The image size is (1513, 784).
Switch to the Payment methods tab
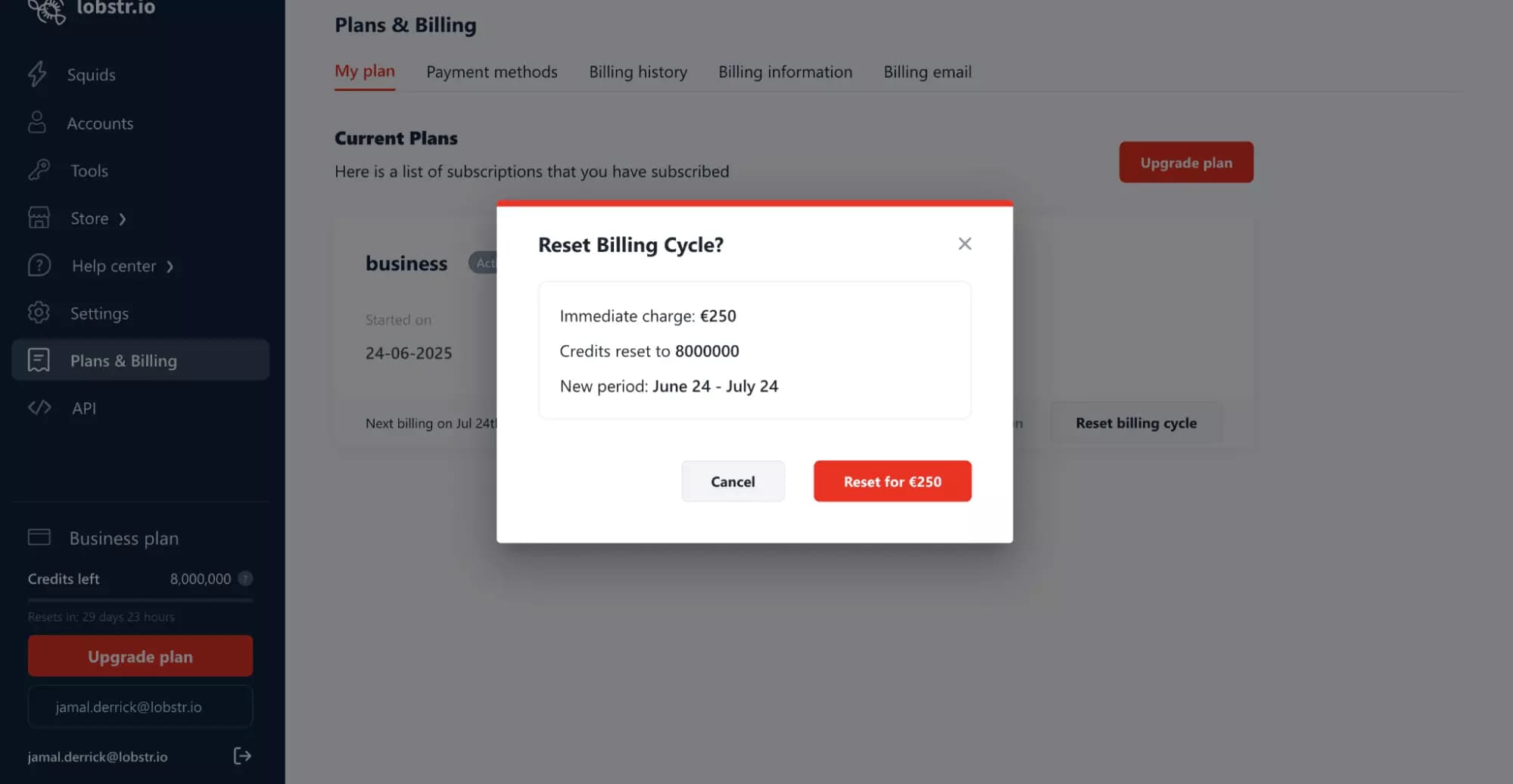(492, 71)
